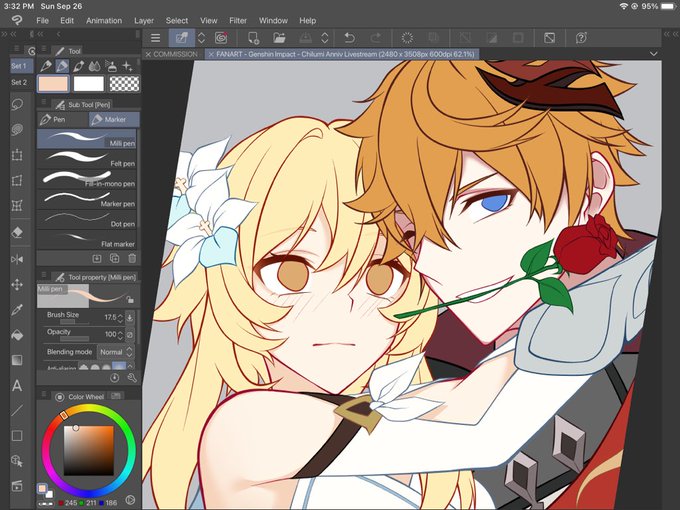Open the Animation menu

click(104, 20)
